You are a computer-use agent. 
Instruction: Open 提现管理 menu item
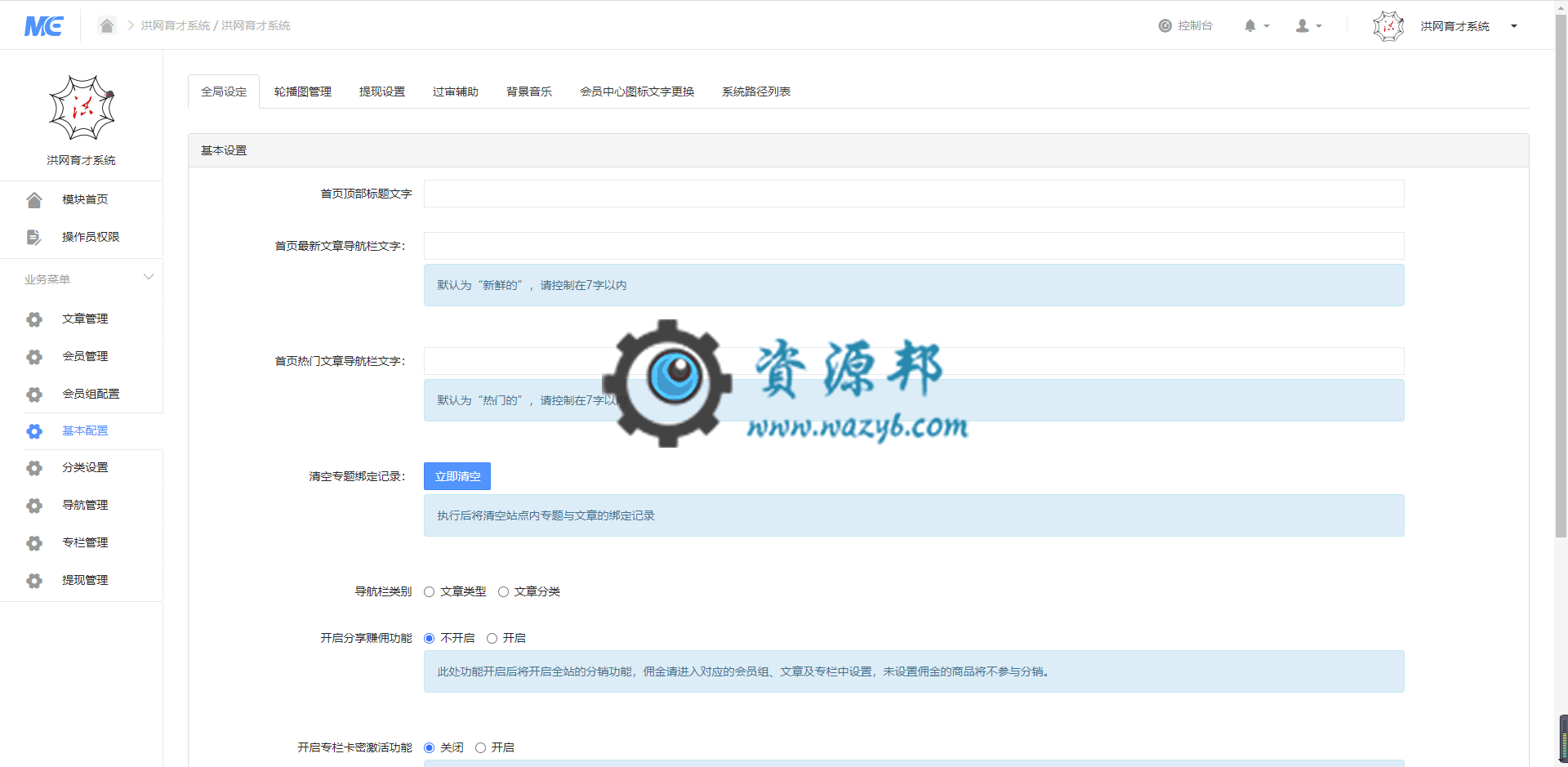point(85,580)
